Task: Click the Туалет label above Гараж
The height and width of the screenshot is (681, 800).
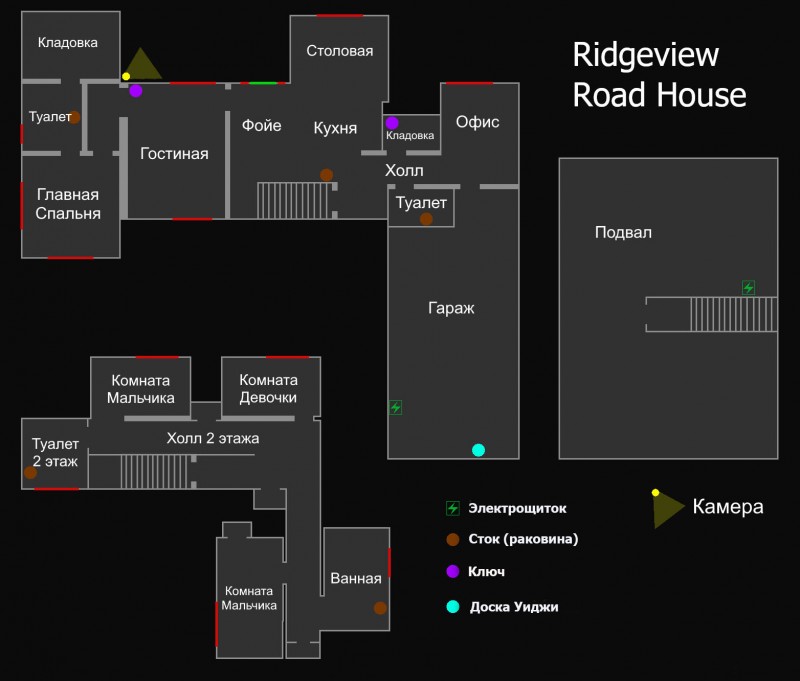Action: pyautogui.click(x=421, y=203)
